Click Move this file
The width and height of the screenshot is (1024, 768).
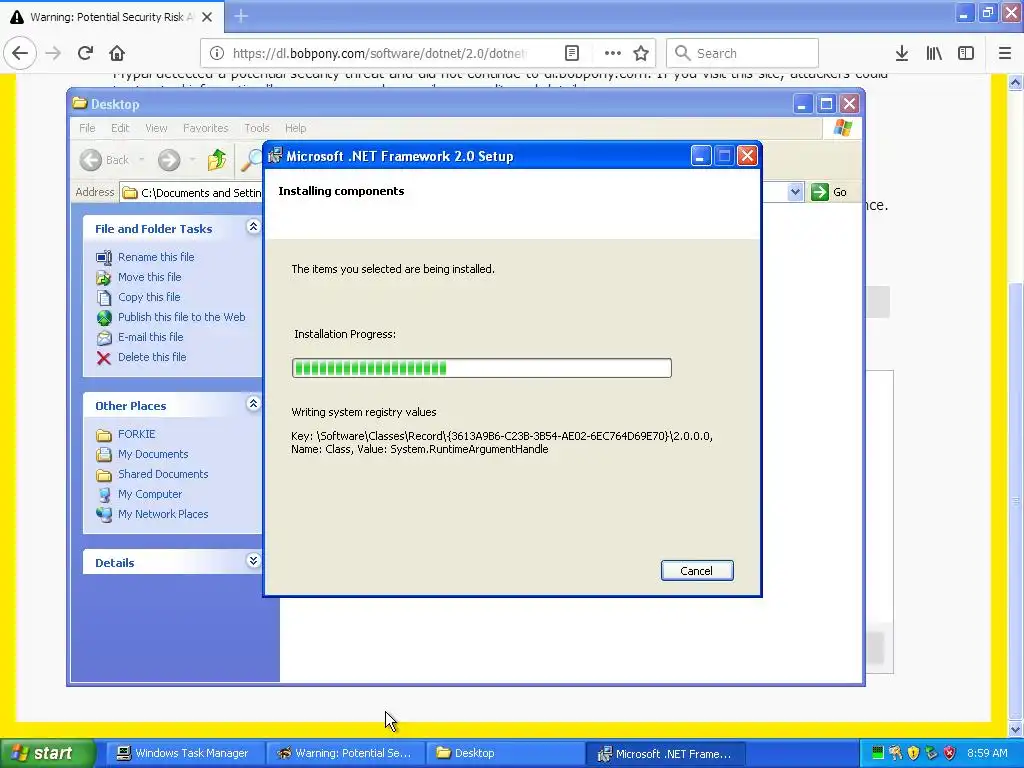150,277
